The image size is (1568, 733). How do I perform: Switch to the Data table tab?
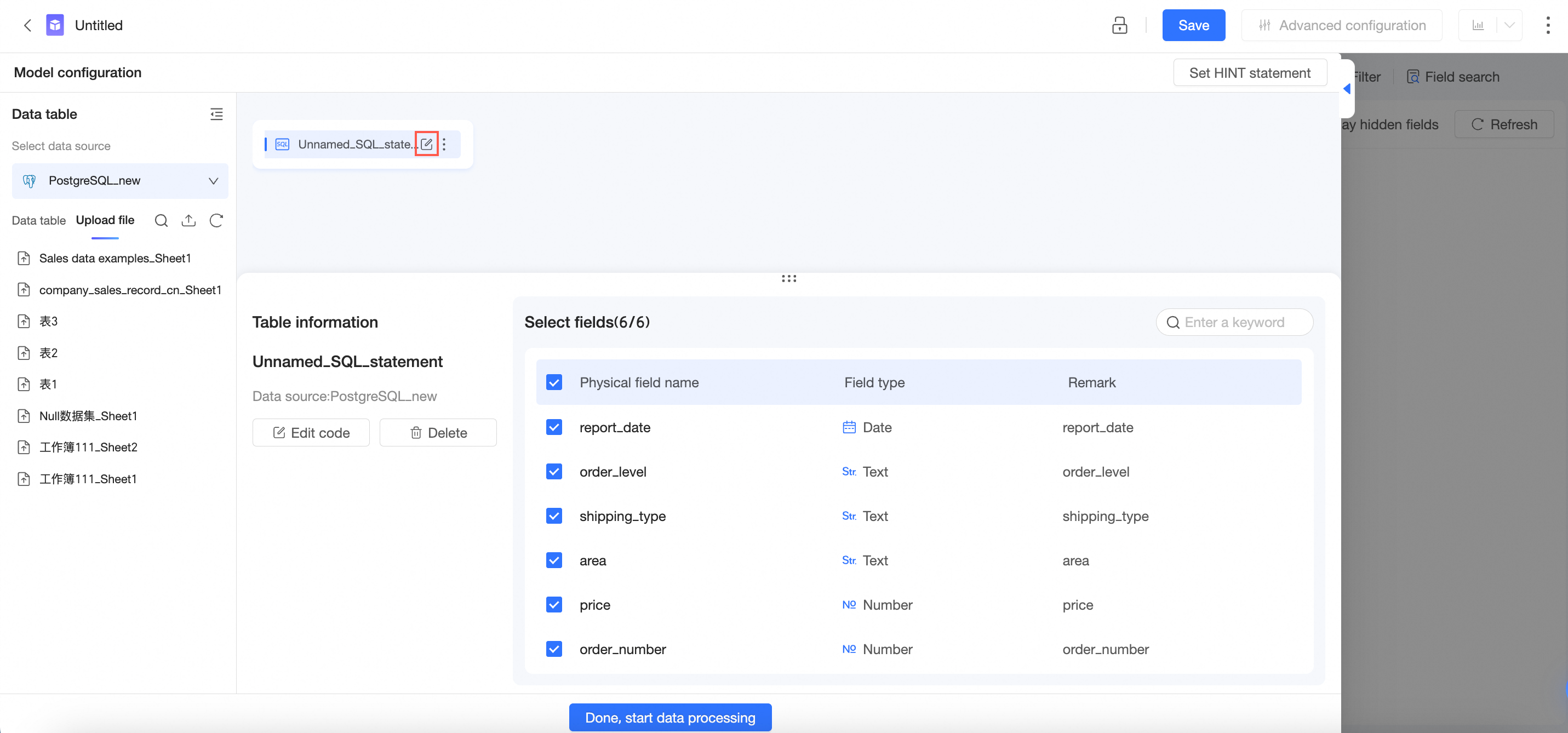coord(38,220)
